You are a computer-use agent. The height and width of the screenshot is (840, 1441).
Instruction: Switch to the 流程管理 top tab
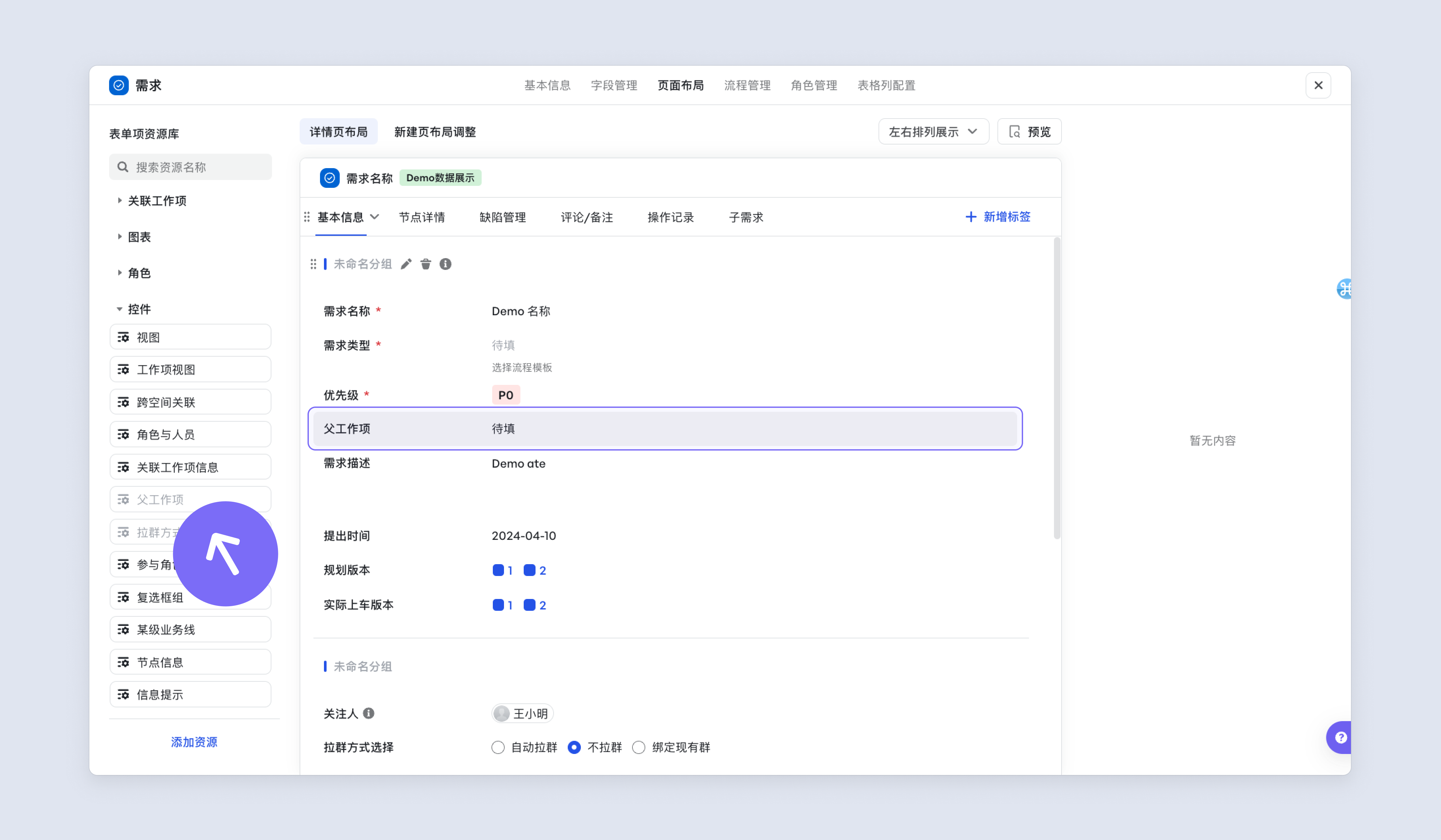(x=747, y=85)
